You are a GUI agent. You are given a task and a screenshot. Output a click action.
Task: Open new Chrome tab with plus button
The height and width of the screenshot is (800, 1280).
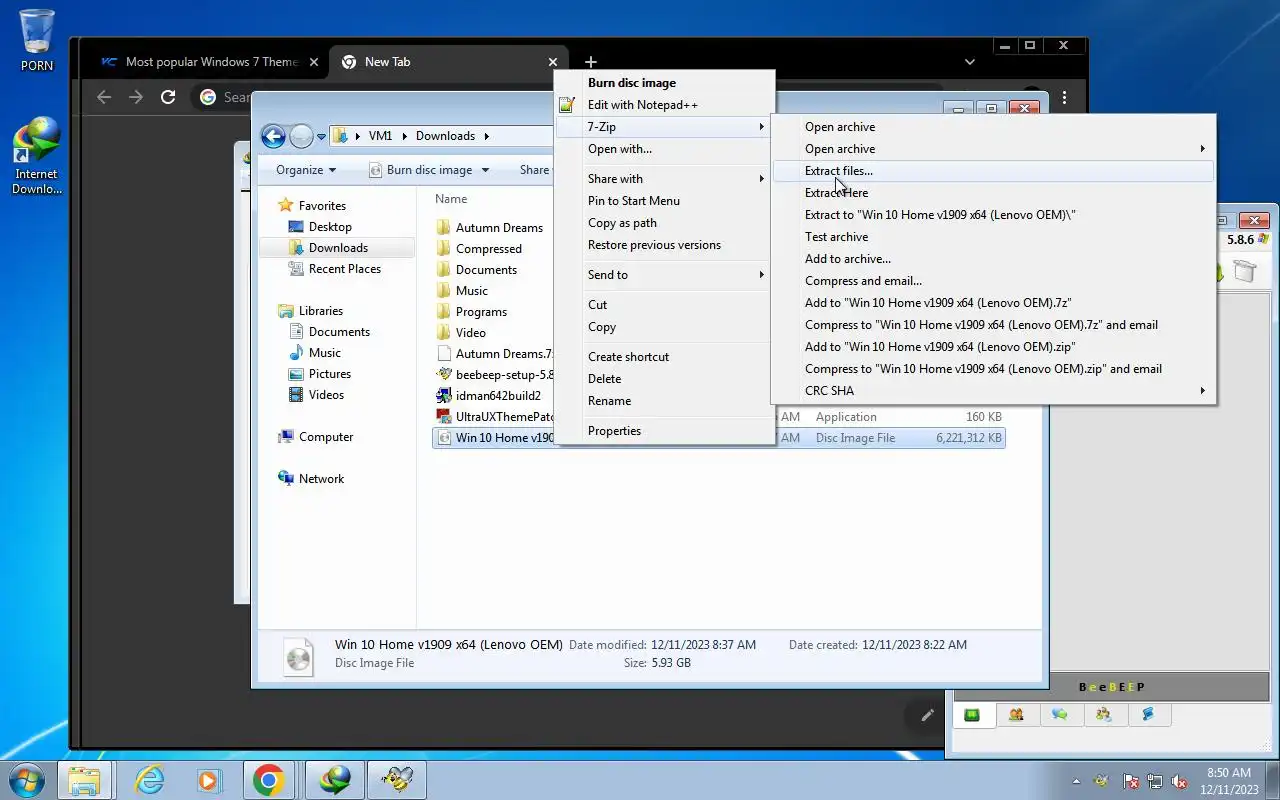[590, 62]
